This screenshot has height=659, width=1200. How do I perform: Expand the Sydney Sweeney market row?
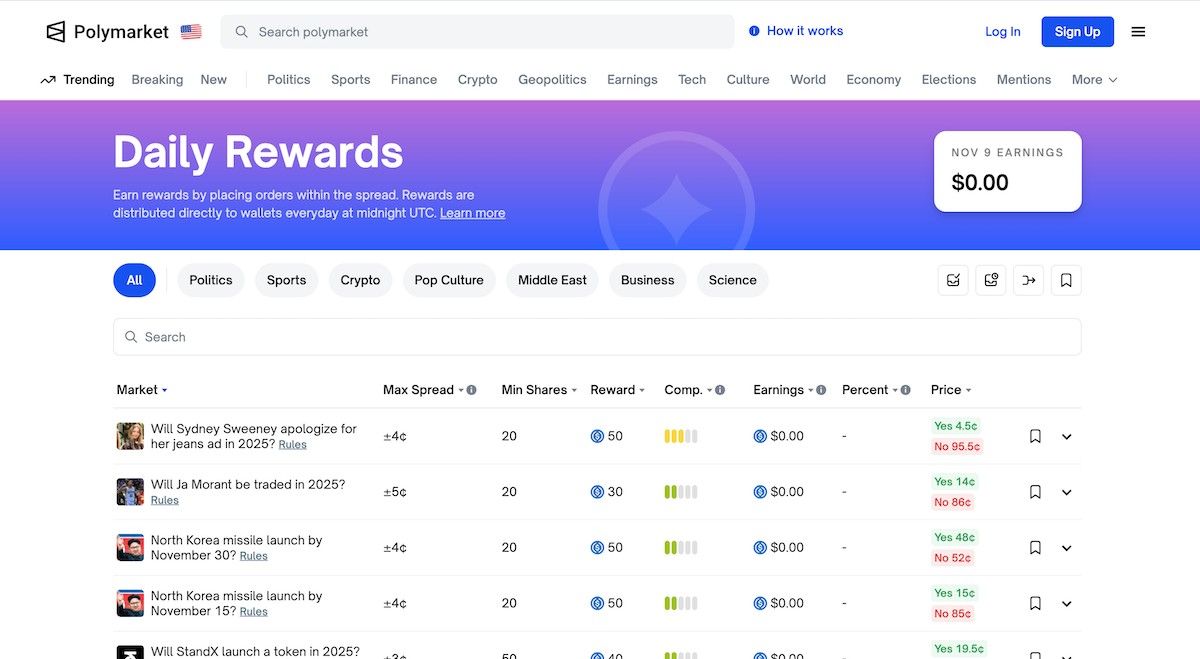pos(1066,436)
